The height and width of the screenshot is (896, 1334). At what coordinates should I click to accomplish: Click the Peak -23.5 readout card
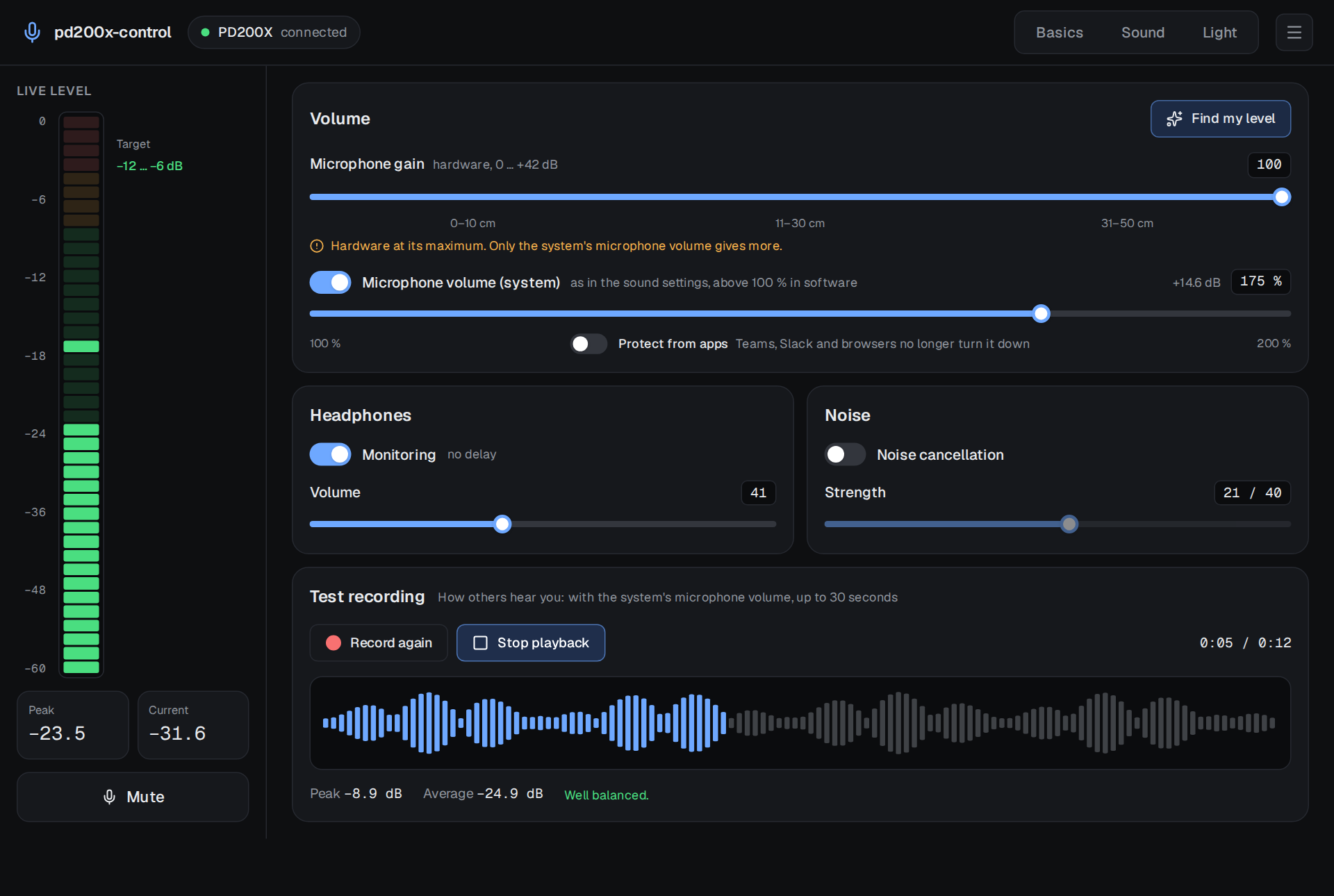73,724
